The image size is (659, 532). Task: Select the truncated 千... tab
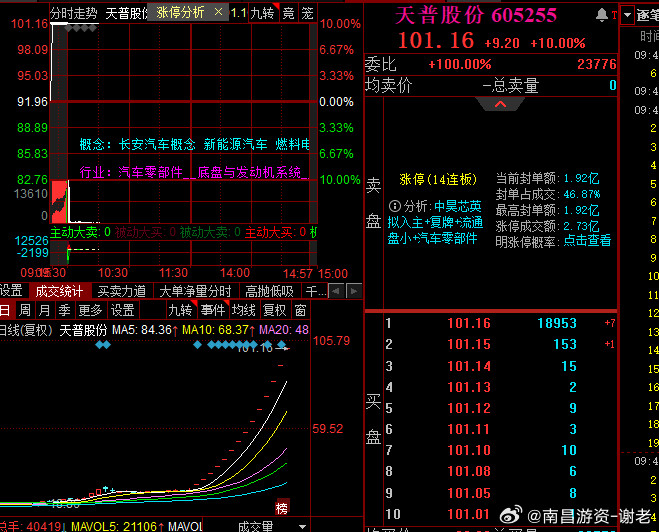(315, 291)
